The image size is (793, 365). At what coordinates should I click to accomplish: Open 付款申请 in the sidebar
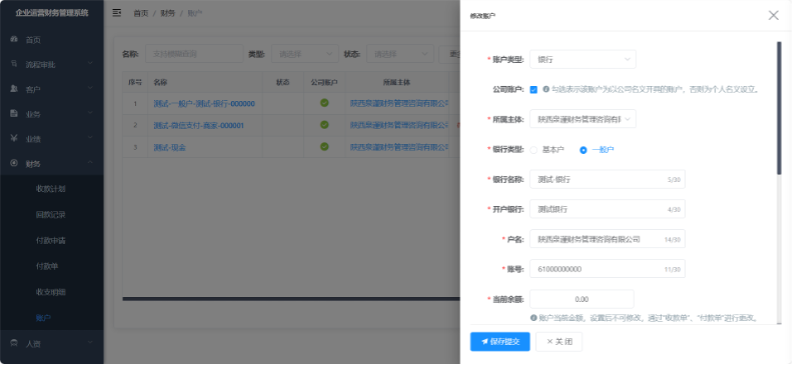(52, 241)
